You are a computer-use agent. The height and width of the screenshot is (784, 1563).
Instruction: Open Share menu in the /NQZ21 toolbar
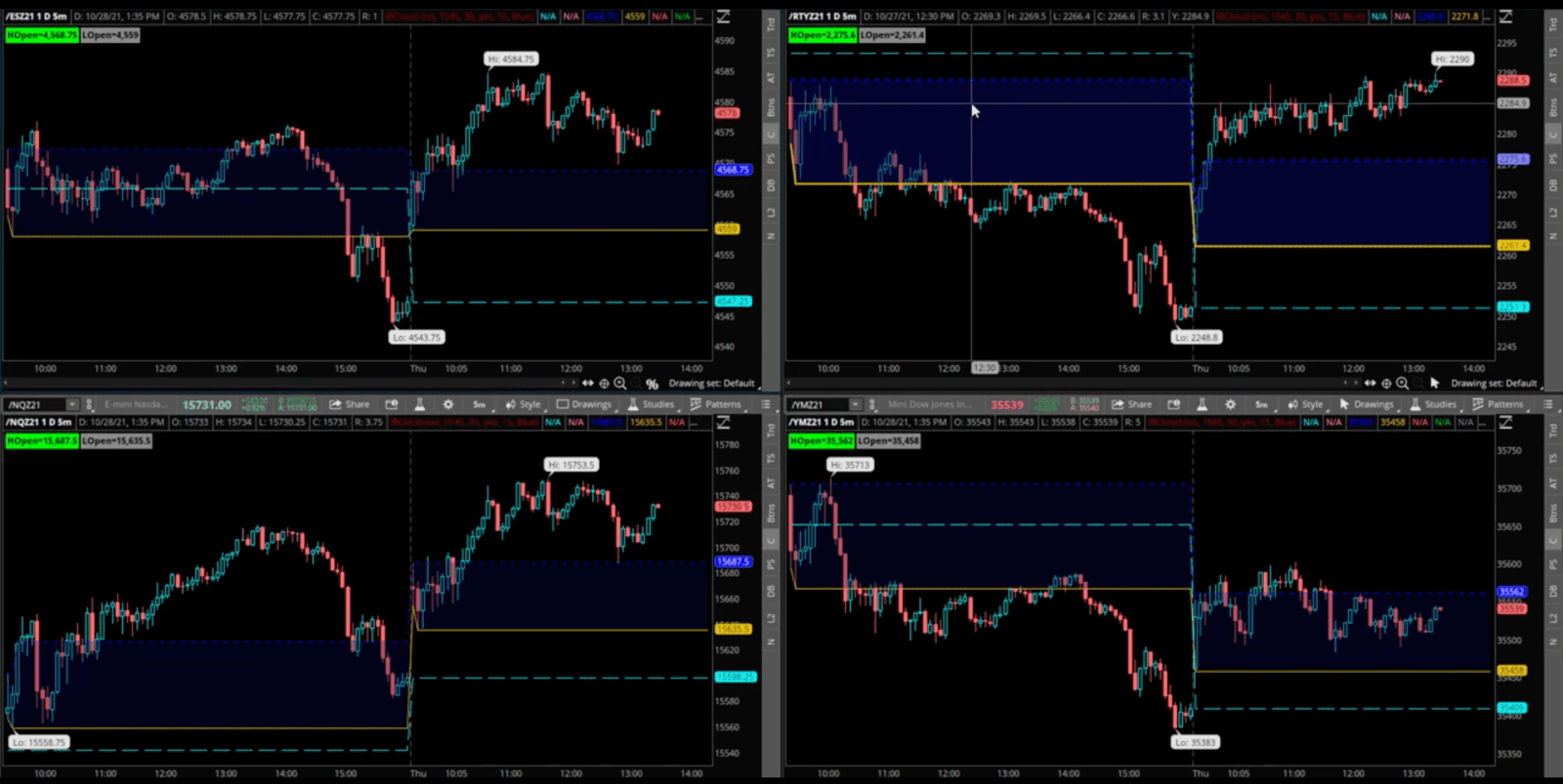[x=349, y=404]
